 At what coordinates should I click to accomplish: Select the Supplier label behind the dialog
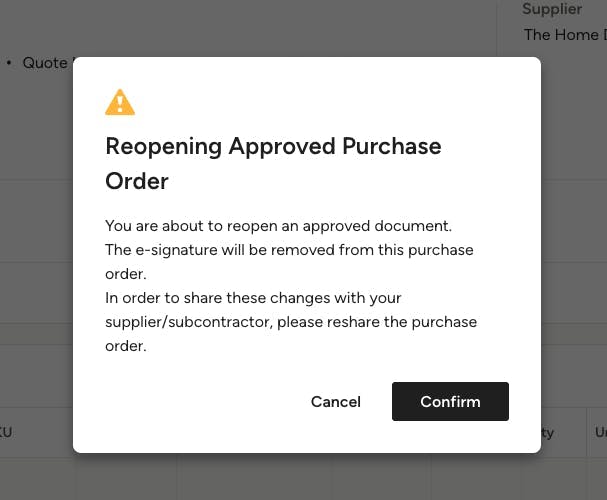click(551, 9)
